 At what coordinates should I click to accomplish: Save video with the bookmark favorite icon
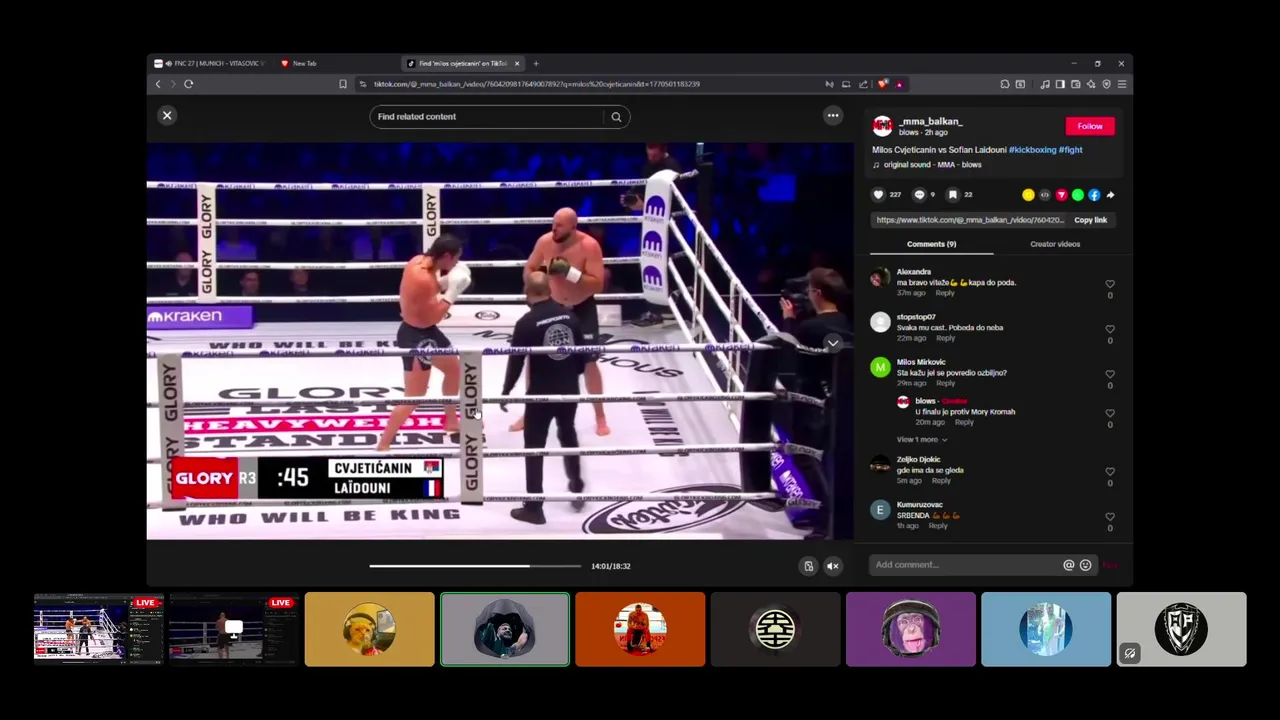tap(953, 195)
